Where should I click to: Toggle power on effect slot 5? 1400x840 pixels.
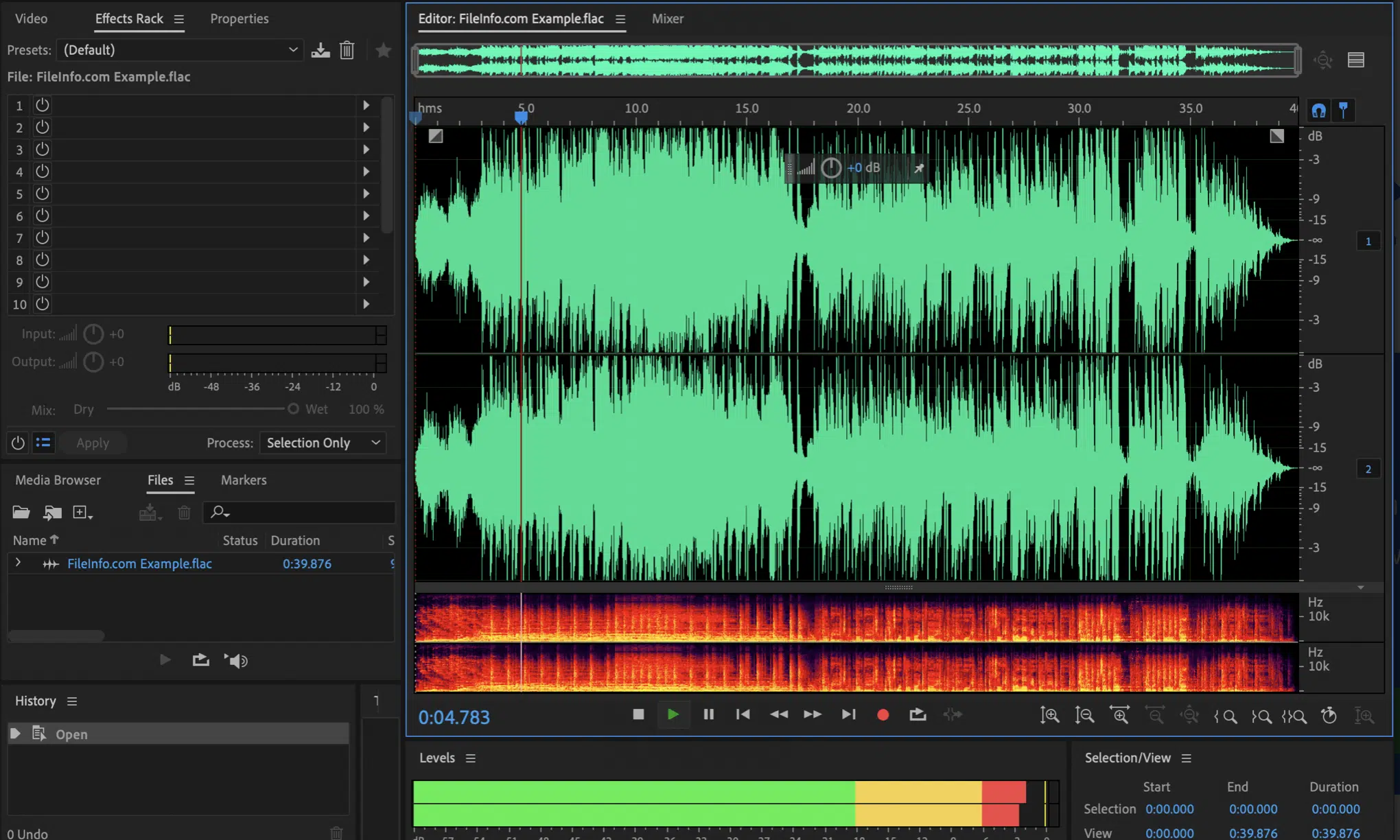click(42, 193)
